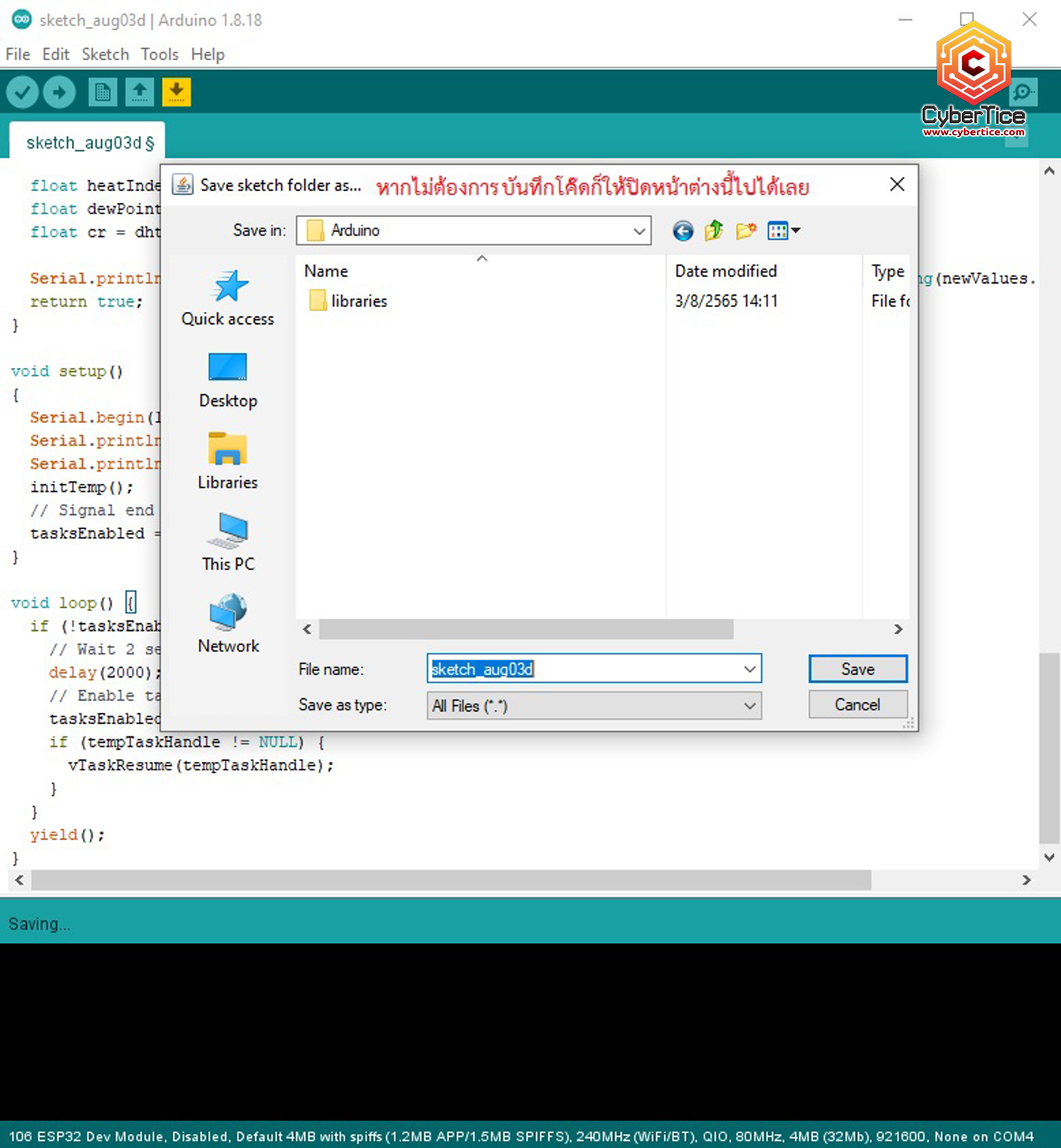Open the Sketch menu
The image size is (1061, 1148).
coord(105,54)
